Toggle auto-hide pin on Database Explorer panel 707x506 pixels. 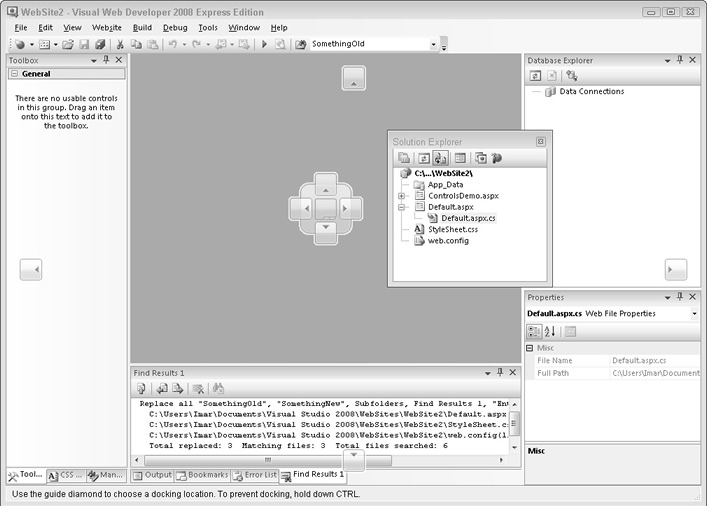point(680,60)
